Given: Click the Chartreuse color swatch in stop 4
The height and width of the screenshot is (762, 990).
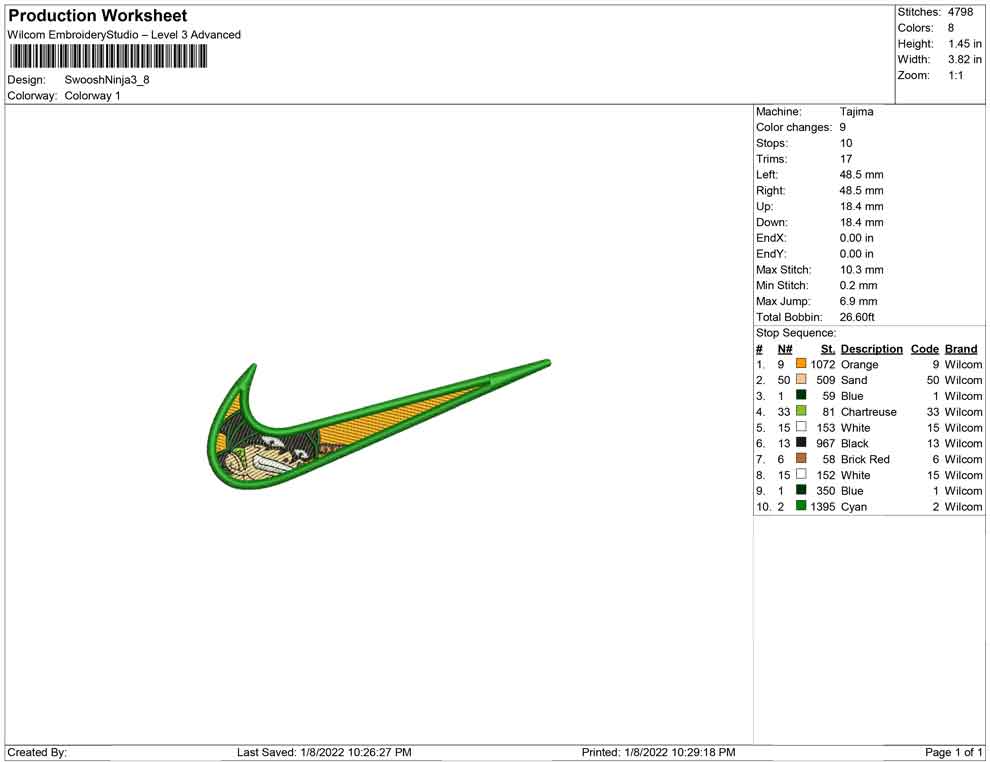Looking at the screenshot, I should coord(801,411).
